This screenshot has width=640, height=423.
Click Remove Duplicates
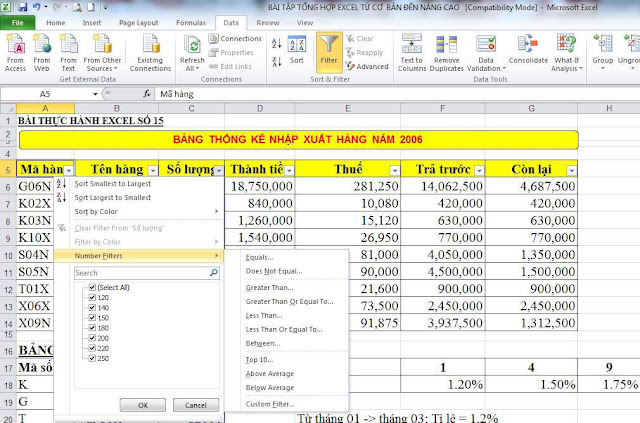447,53
